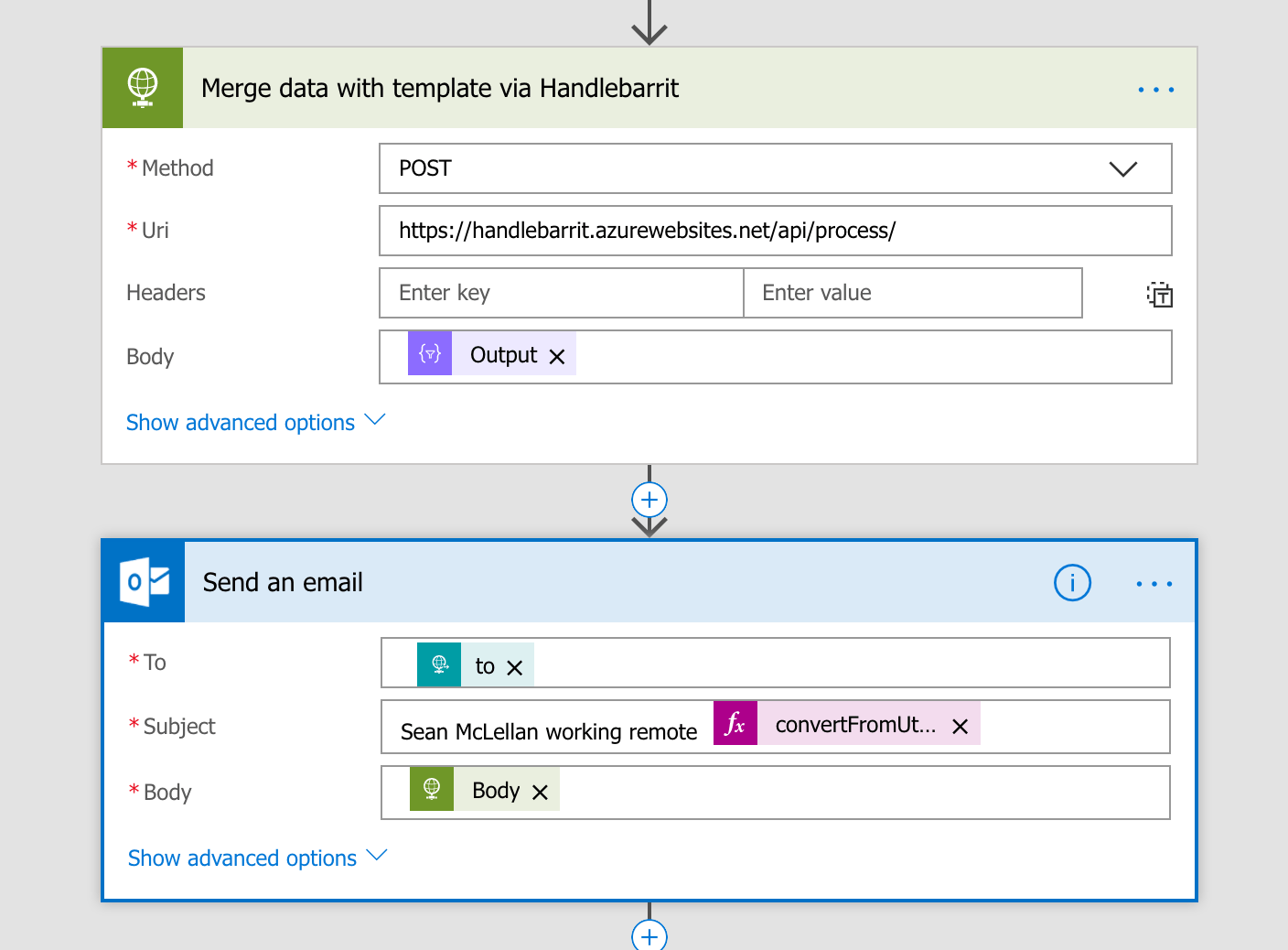Click the info icon on Send an email
Image resolution: width=1288 pixels, height=950 pixels.
(x=1072, y=583)
